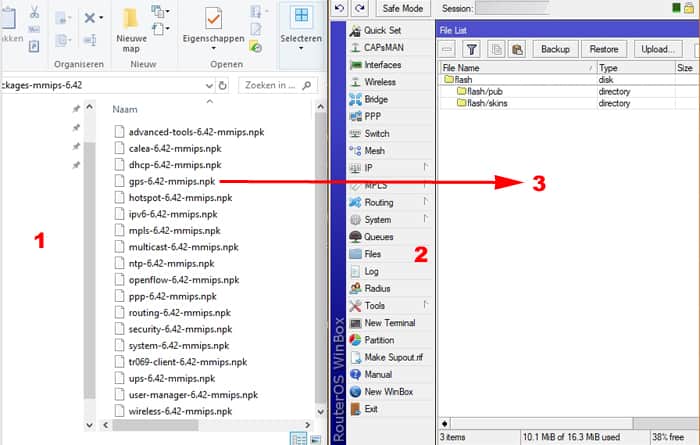Click the remove (minus) button in File List
The height and width of the screenshot is (445, 700).
(448, 49)
